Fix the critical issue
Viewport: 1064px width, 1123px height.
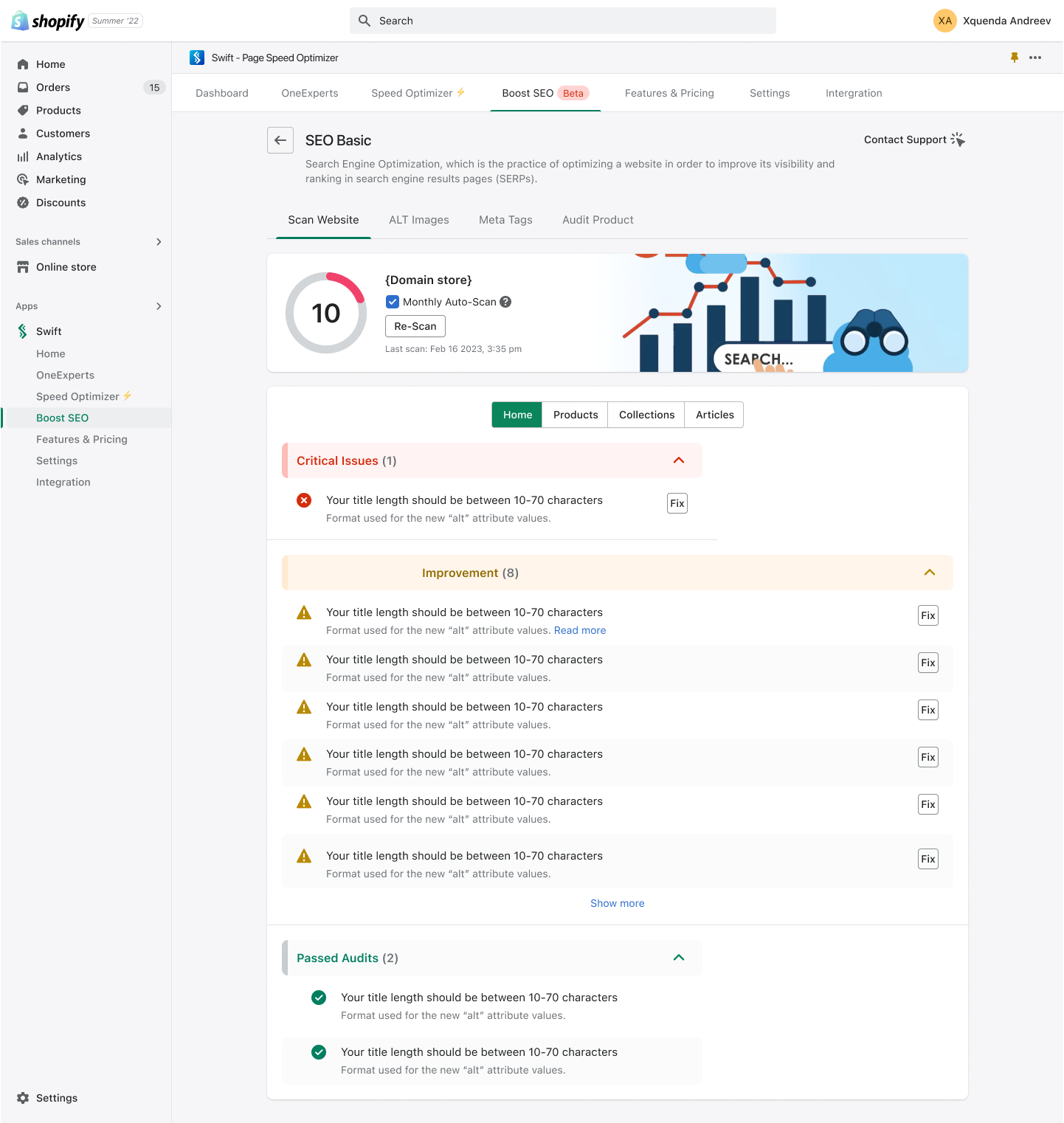[677, 503]
